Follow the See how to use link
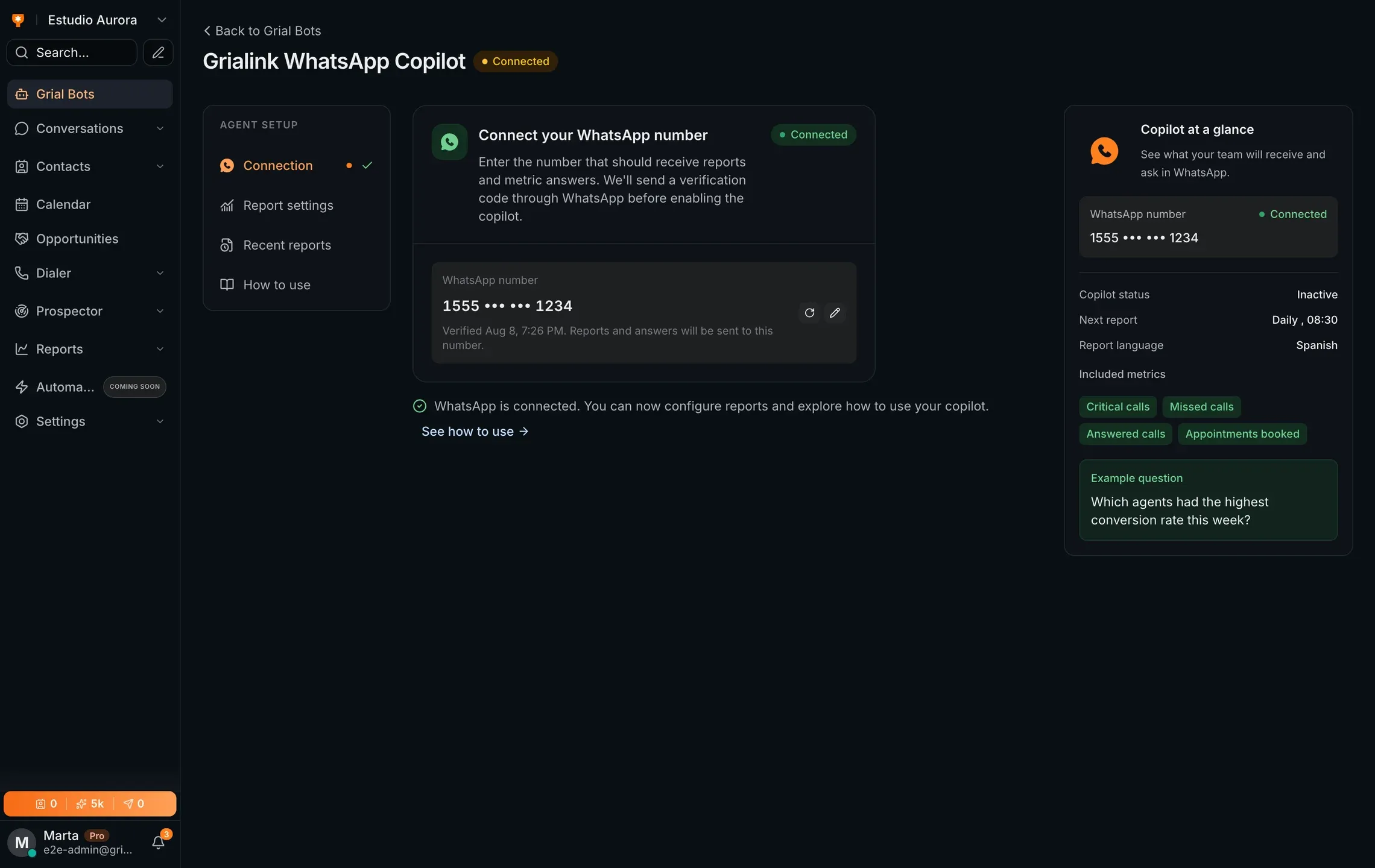 [475, 432]
